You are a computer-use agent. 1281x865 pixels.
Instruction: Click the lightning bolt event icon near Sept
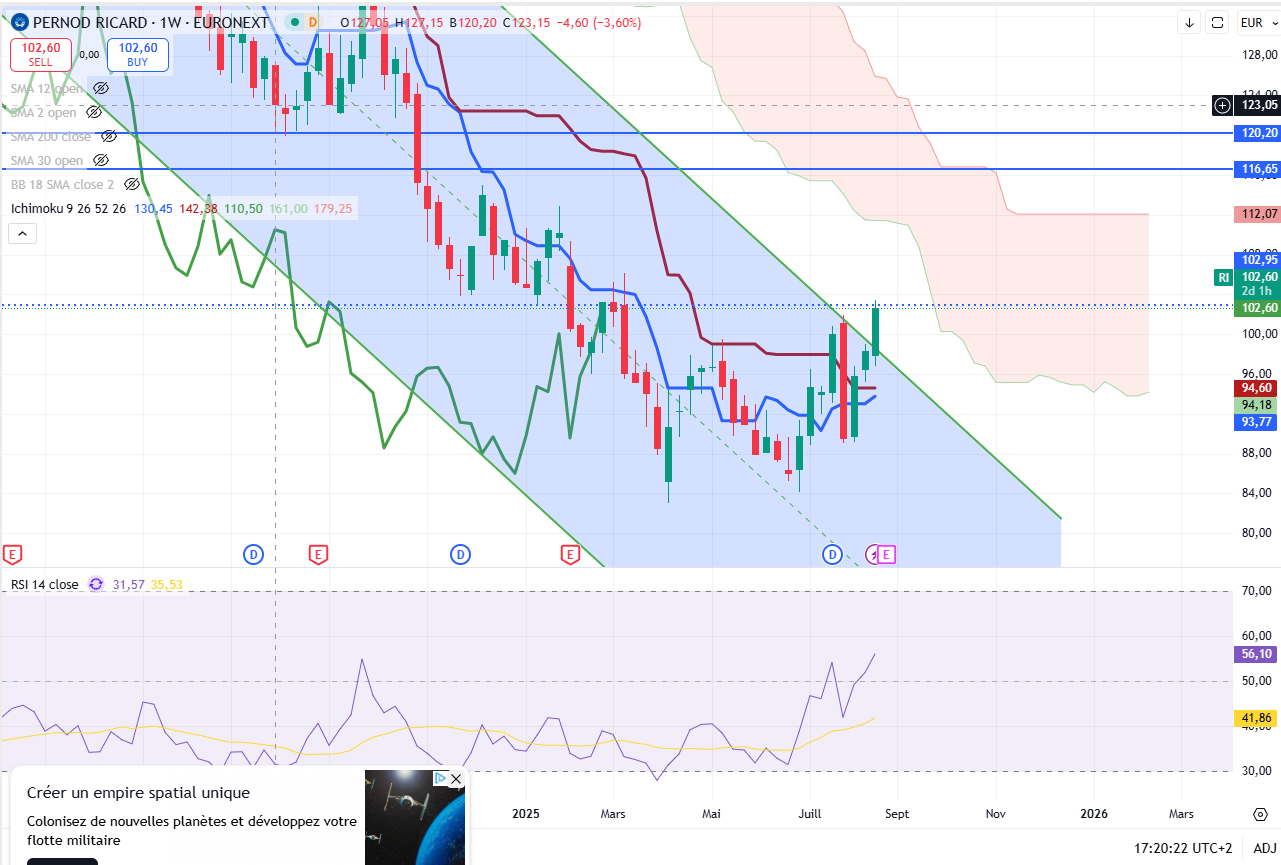coord(872,553)
